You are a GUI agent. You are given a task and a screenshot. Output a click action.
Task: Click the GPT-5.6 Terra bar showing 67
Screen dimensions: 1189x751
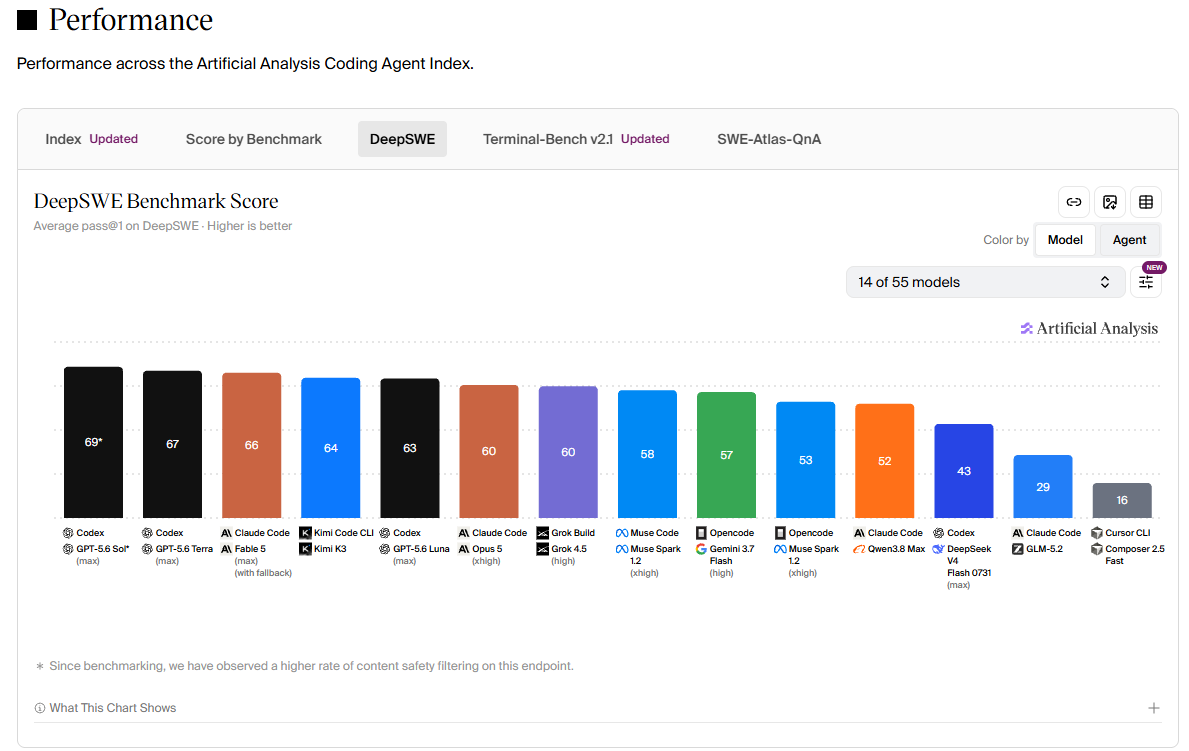(x=172, y=445)
